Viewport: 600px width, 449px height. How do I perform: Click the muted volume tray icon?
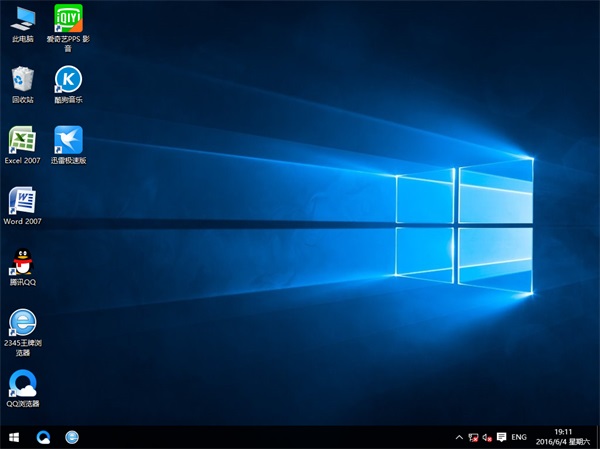[x=486, y=437]
